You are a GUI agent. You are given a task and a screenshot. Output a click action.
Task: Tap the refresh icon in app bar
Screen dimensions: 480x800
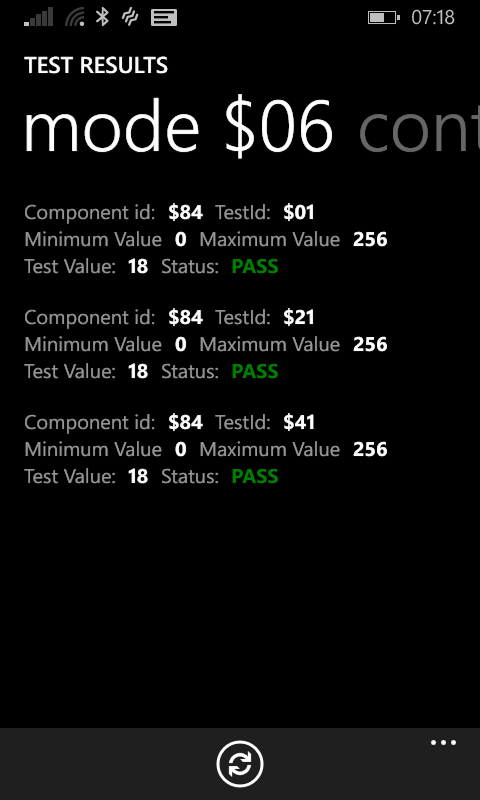(240, 764)
